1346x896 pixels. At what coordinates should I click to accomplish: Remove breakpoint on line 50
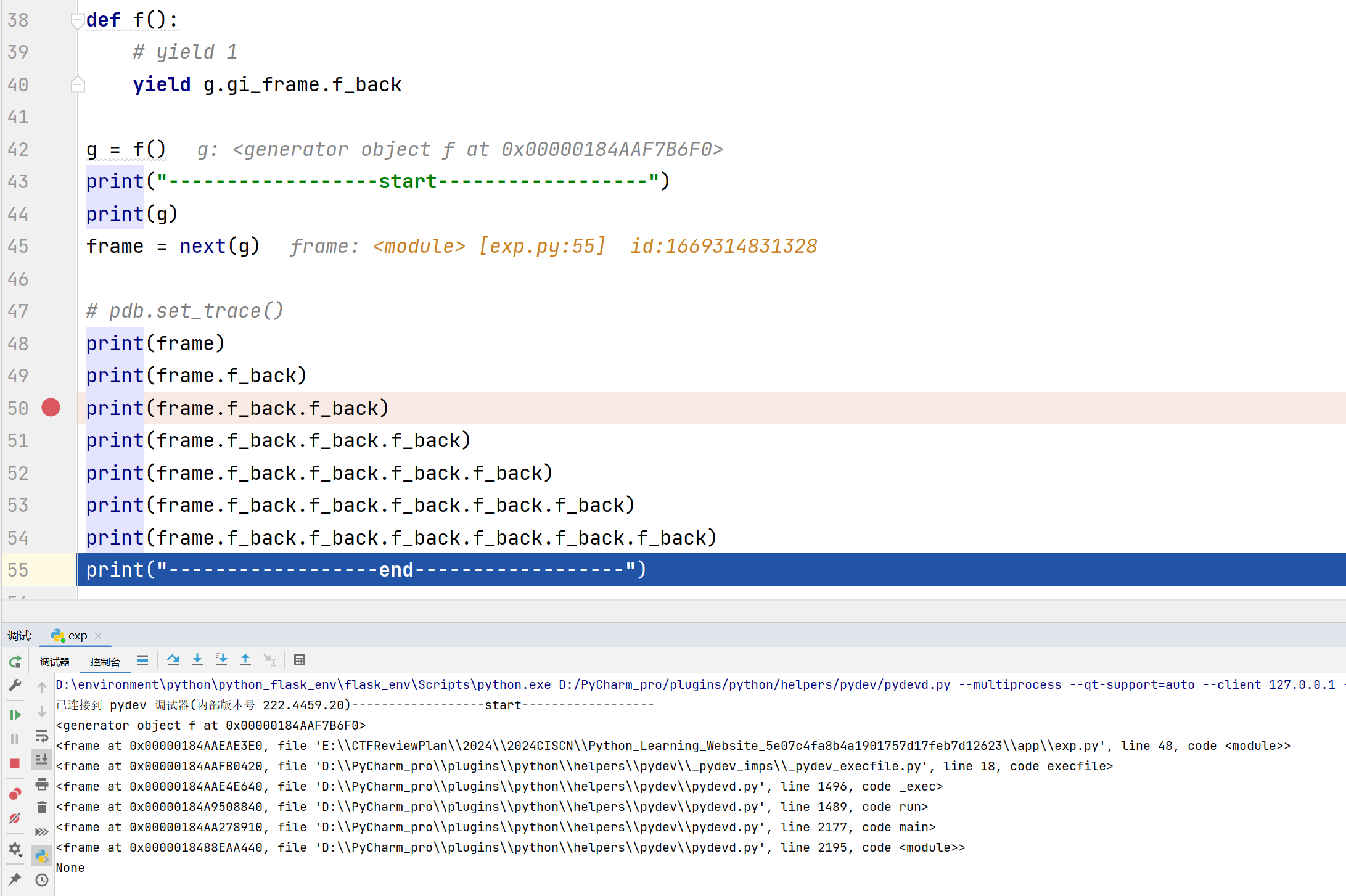click(51, 408)
